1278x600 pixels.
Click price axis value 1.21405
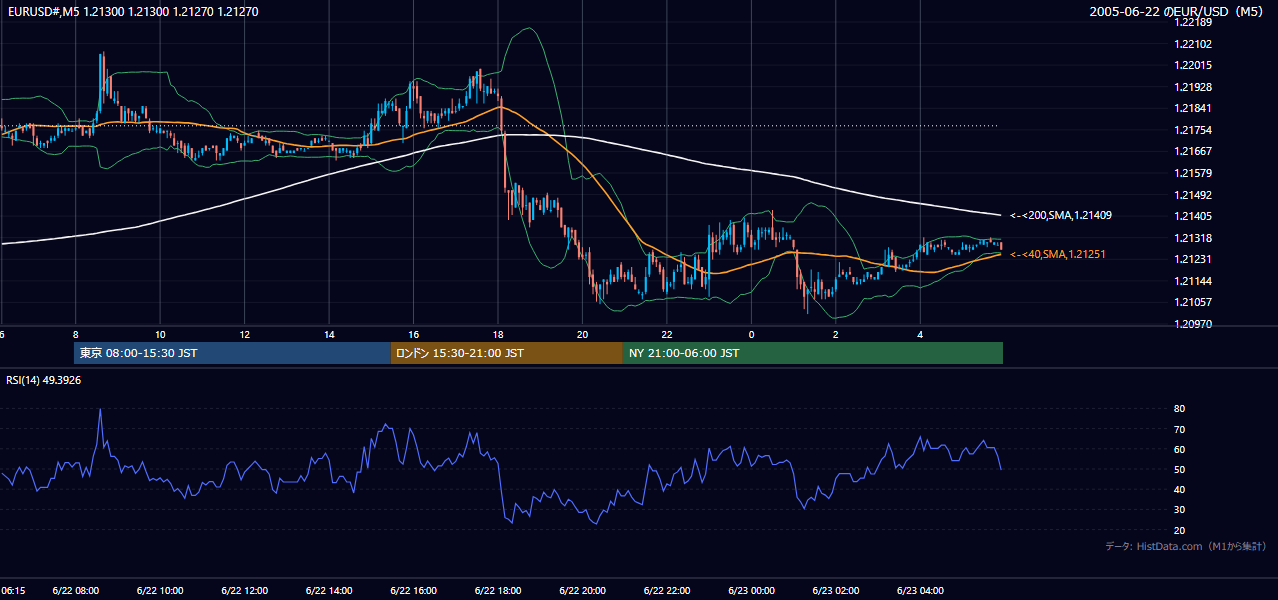click(1194, 216)
